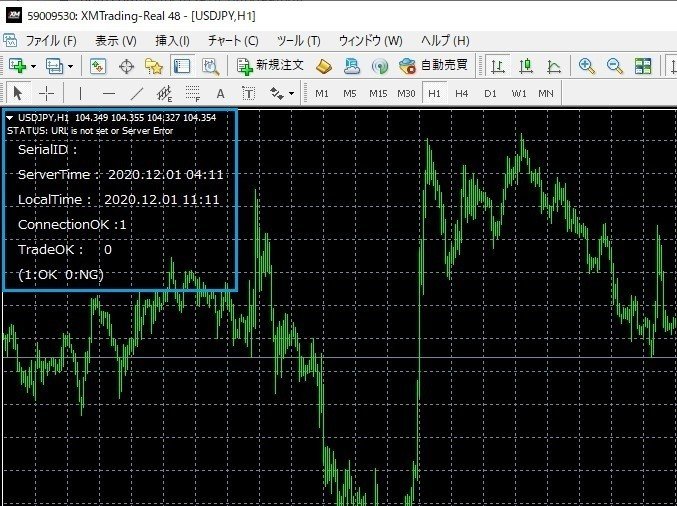Open the Data Window crosshair-circle icon
Image resolution: width=677 pixels, height=506 pixels.
pyautogui.click(x=127, y=66)
